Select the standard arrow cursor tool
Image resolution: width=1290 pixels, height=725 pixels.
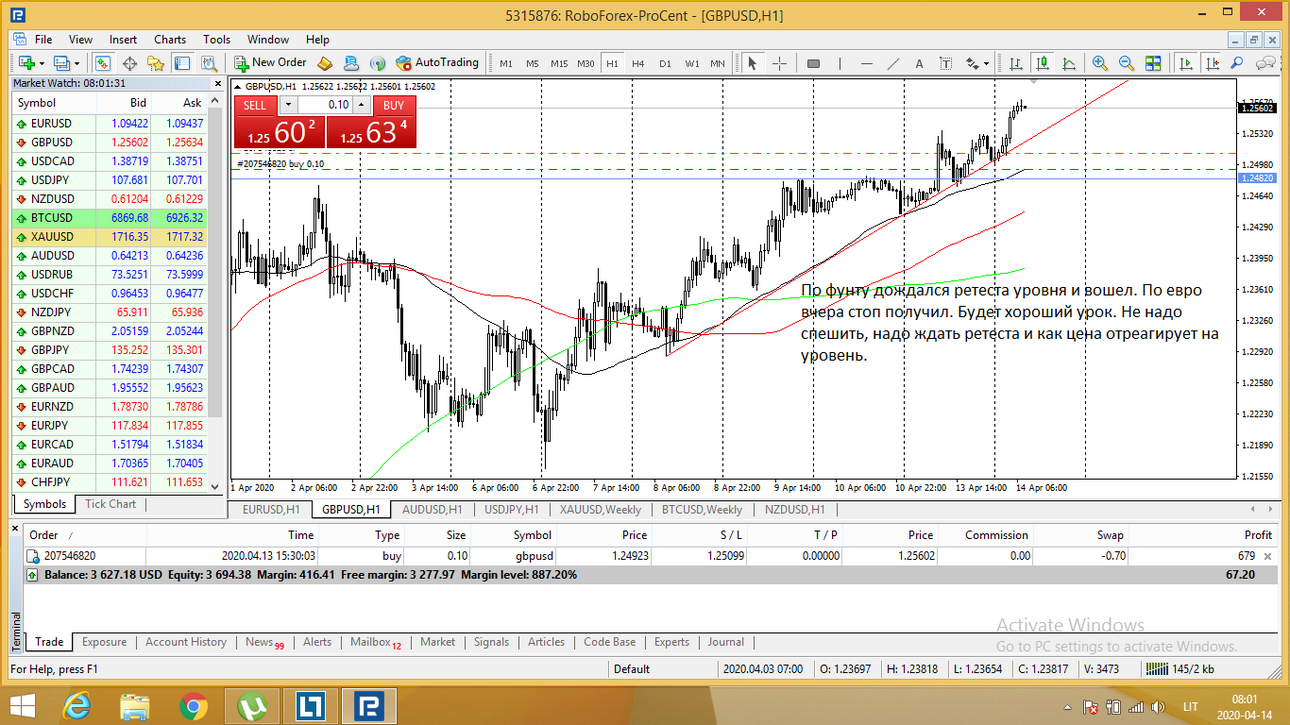[x=752, y=63]
